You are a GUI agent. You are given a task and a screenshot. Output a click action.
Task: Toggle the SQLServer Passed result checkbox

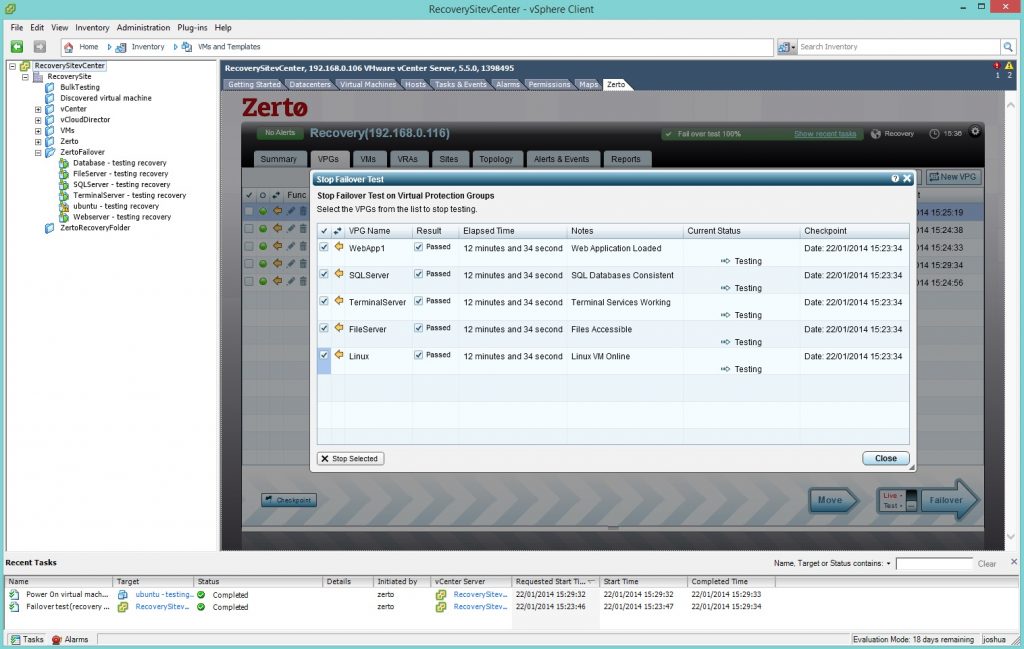419,274
